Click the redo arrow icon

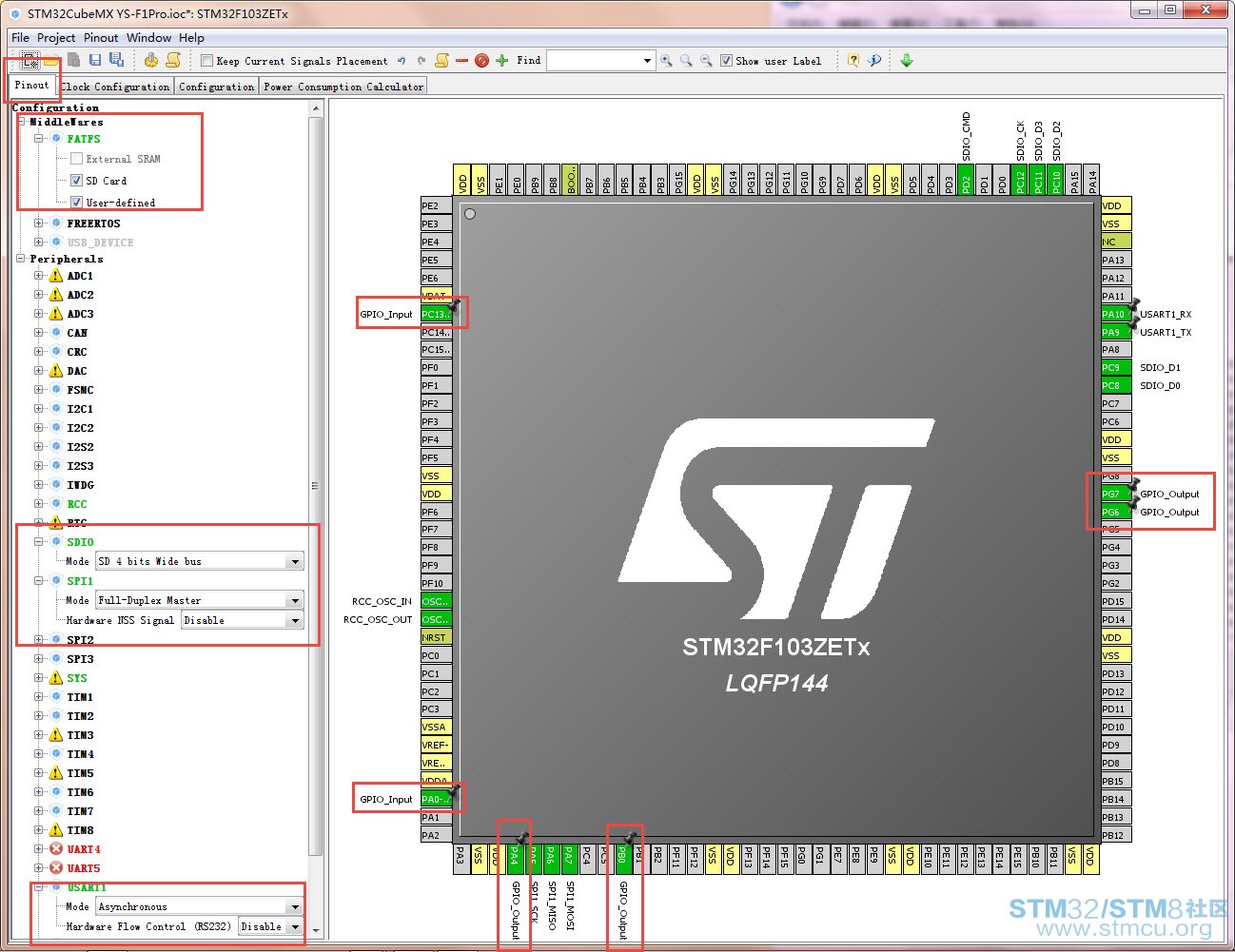coord(421,61)
